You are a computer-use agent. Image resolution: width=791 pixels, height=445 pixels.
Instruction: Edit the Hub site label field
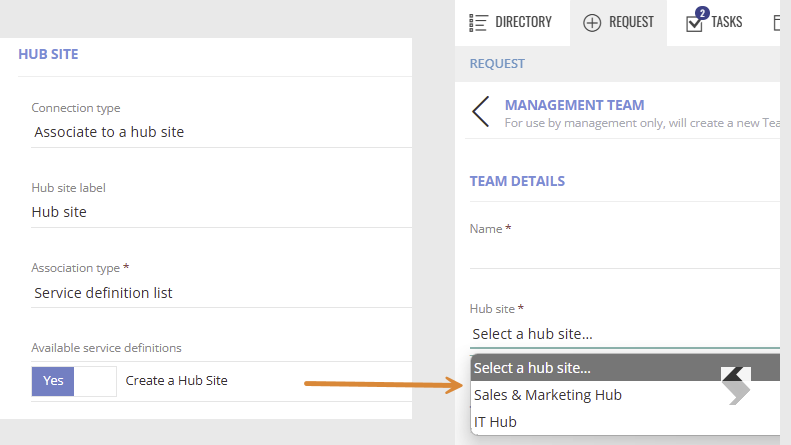[x=221, y=212]
